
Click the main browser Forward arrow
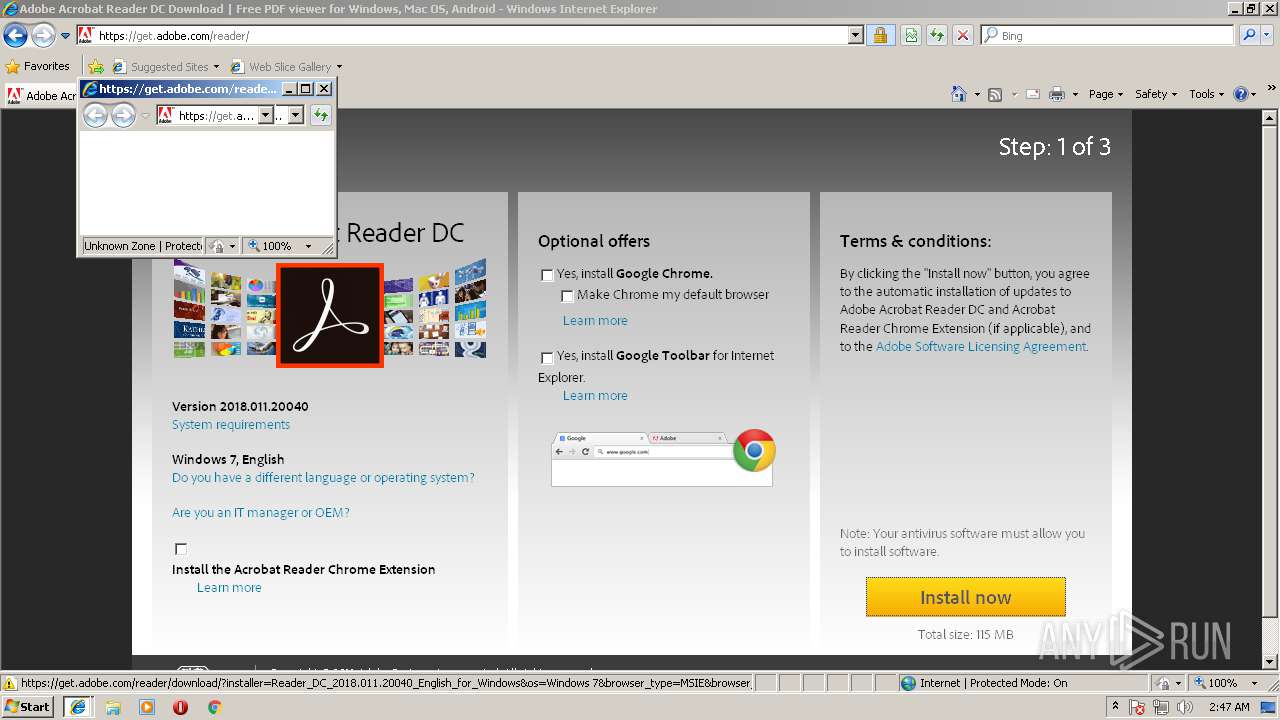pos(43,36)
